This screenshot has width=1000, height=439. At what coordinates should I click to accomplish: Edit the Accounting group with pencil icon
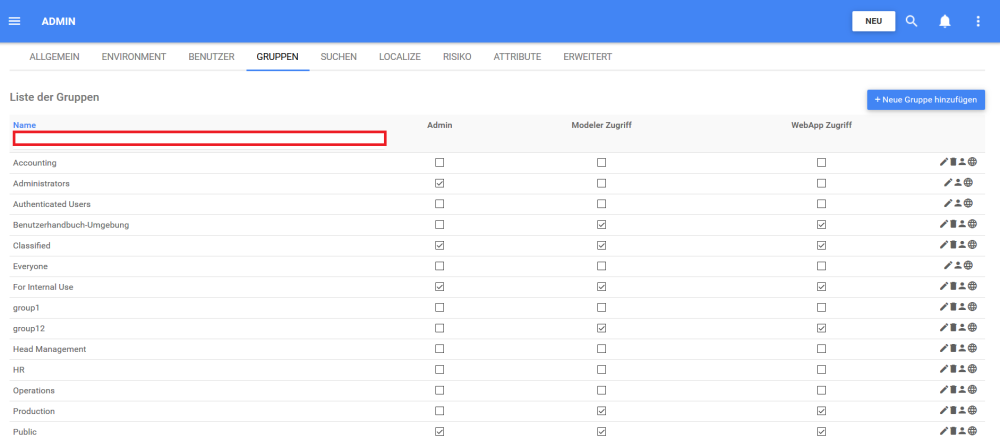[943, 163]
